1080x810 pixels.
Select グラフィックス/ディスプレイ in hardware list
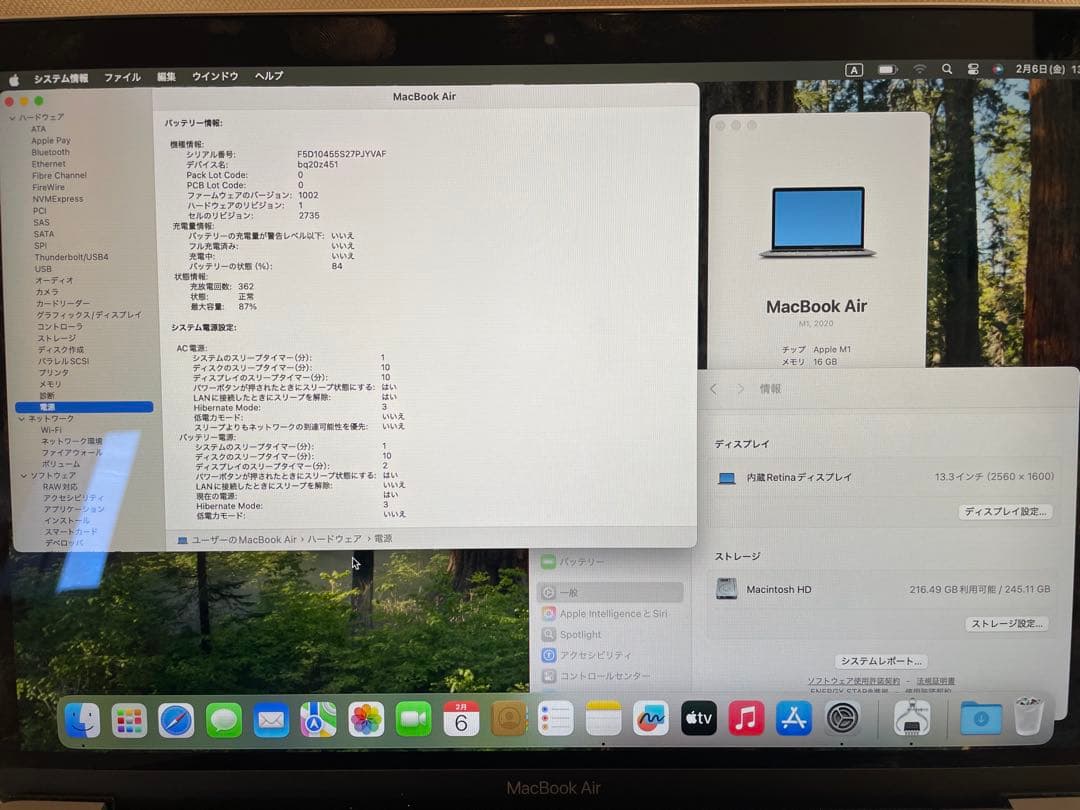point(89,315)
